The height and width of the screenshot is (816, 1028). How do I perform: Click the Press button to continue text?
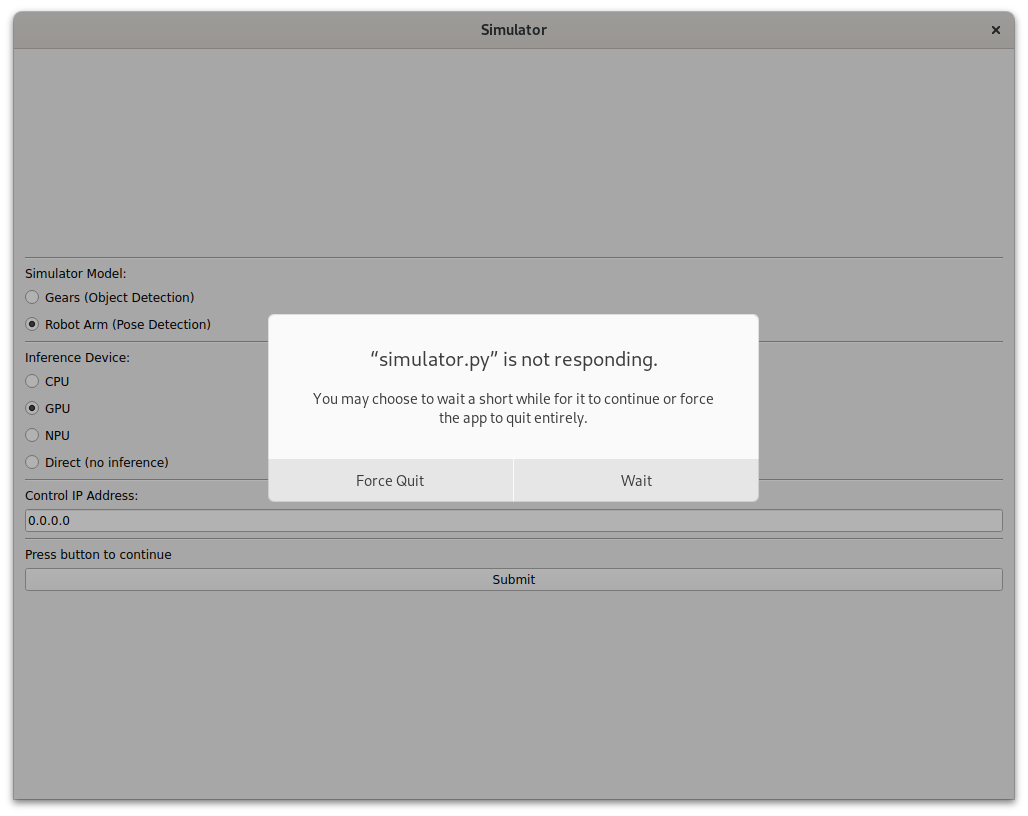click(98, 554)
